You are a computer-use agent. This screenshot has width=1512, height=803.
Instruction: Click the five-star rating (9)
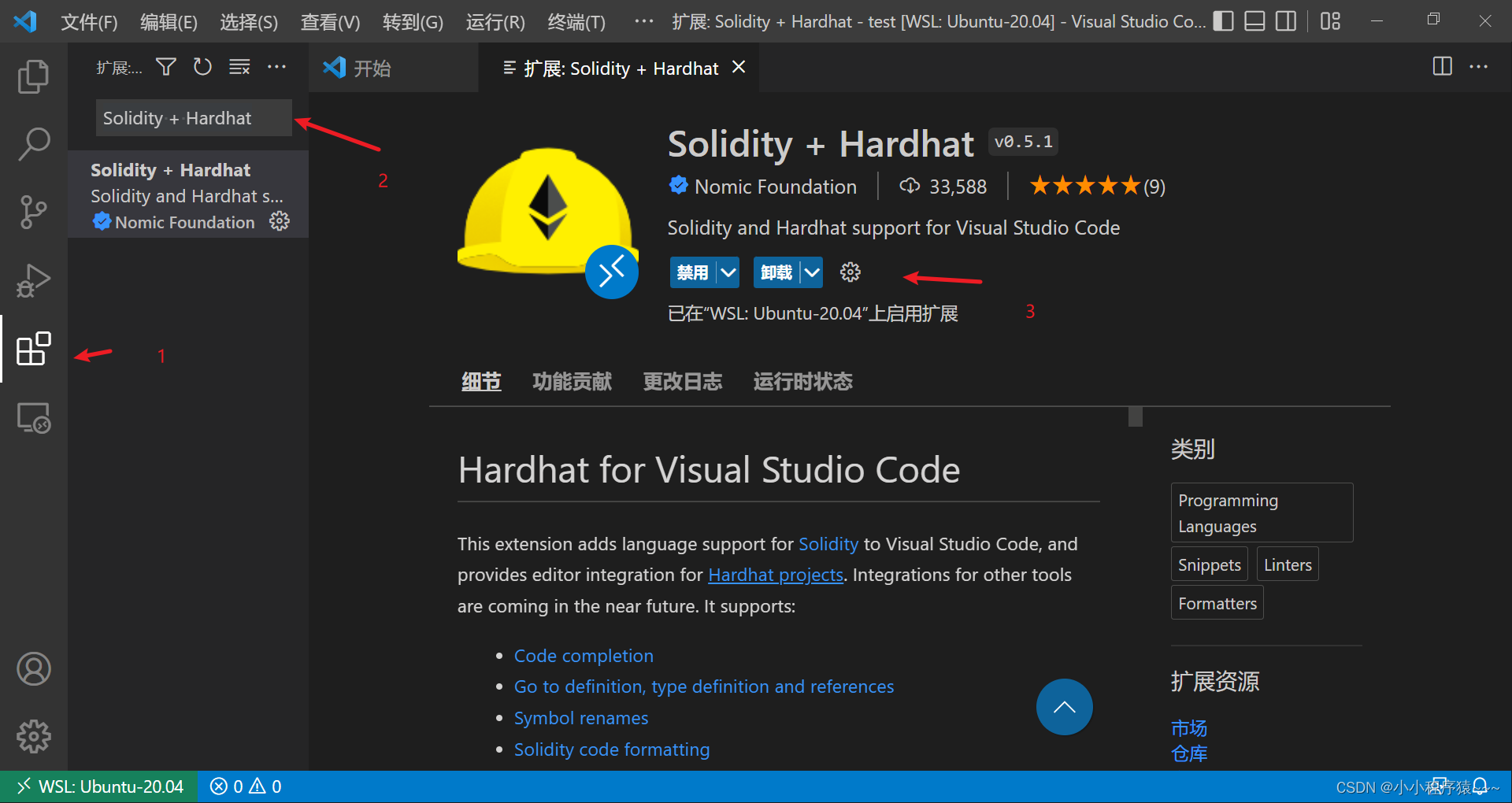1097,187
